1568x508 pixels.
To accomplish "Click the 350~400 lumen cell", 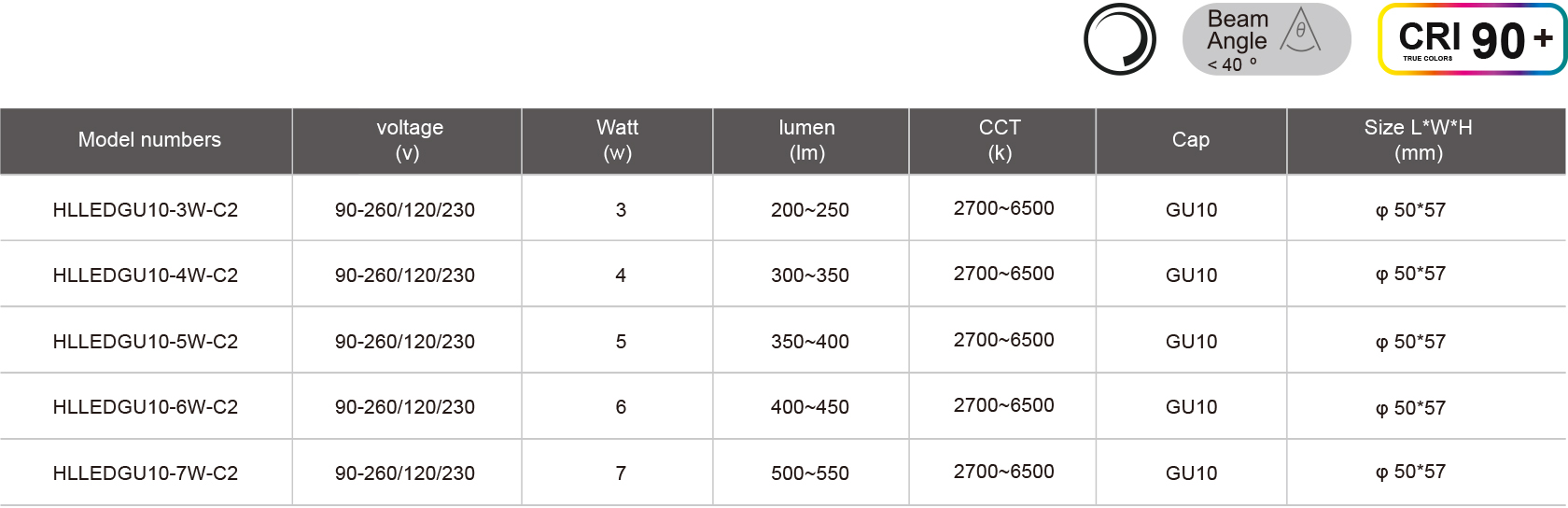I will point(810,342).
